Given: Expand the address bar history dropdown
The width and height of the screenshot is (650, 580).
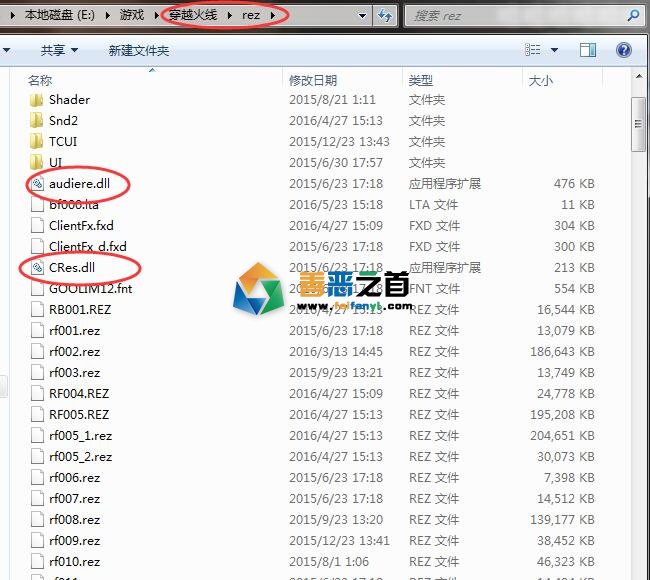Looking at the screenshot, I should point(362,16).
